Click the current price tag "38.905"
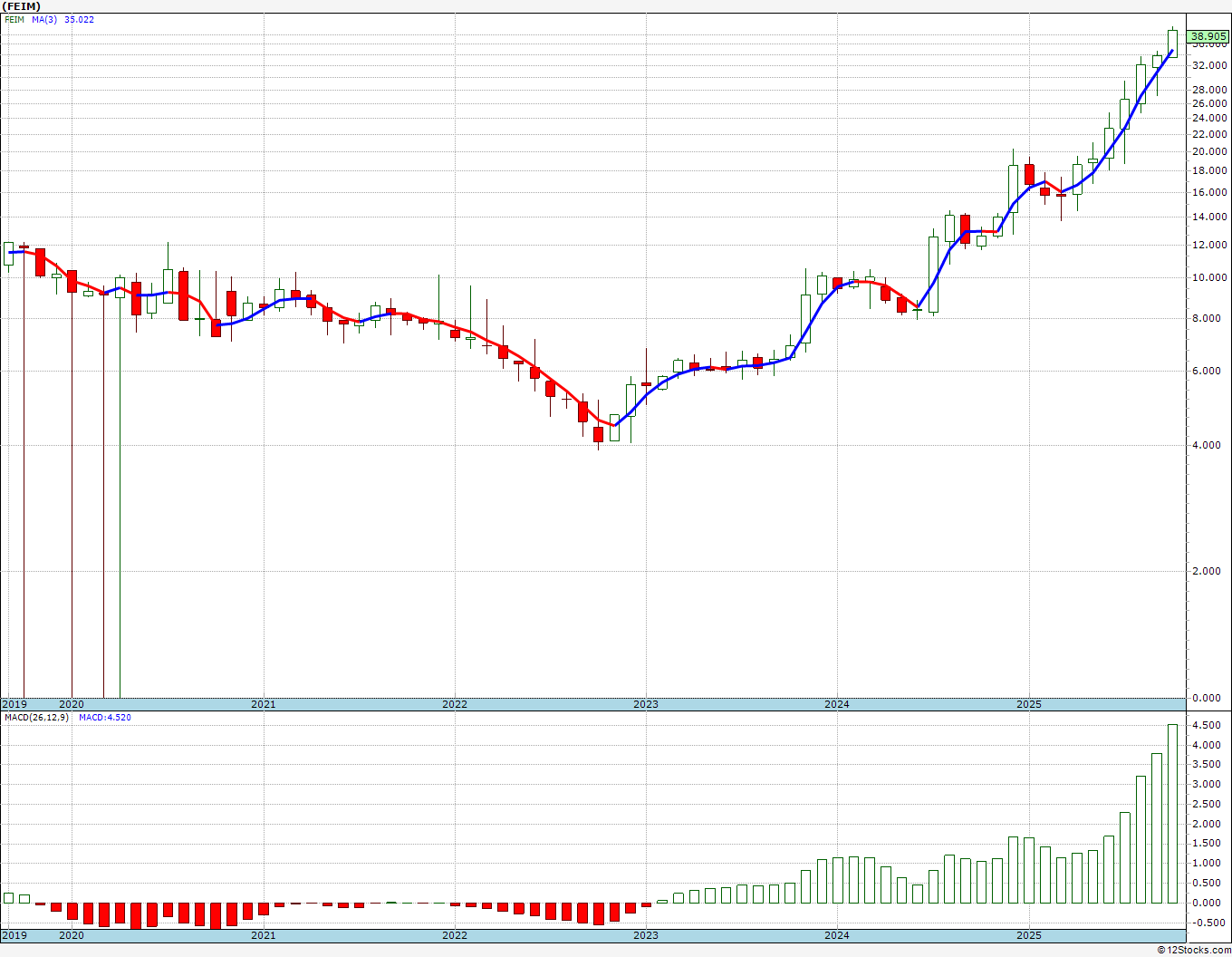 click(1209, 37)
